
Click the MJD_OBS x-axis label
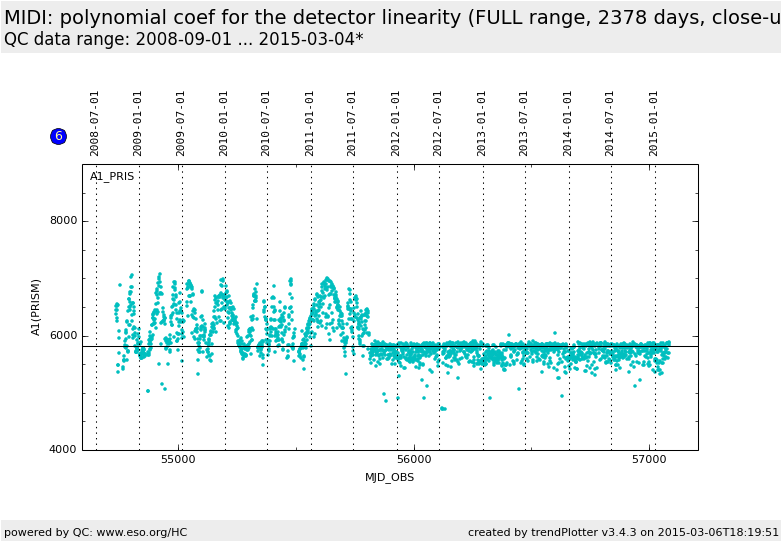click(389, 477)
